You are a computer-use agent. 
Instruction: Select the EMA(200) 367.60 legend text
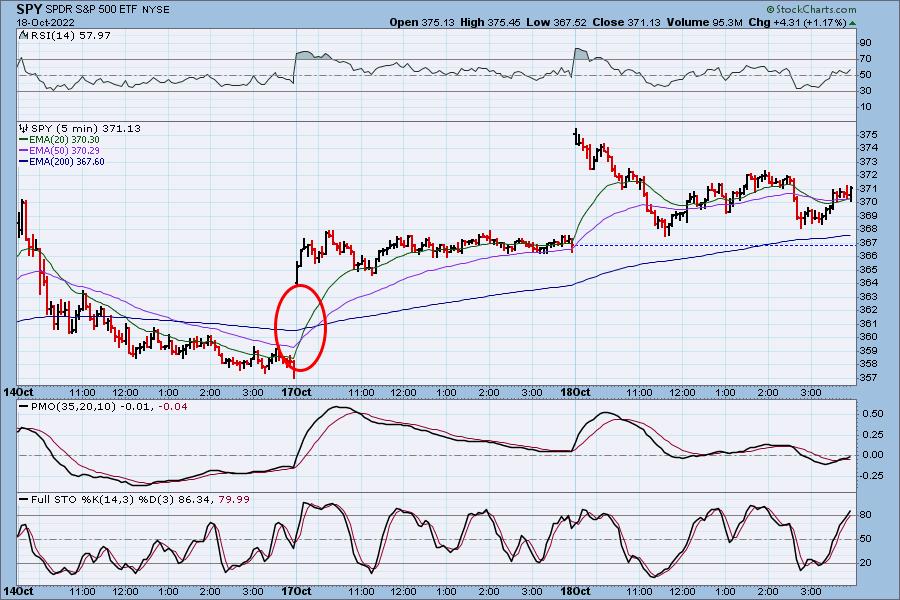point(67,161)
